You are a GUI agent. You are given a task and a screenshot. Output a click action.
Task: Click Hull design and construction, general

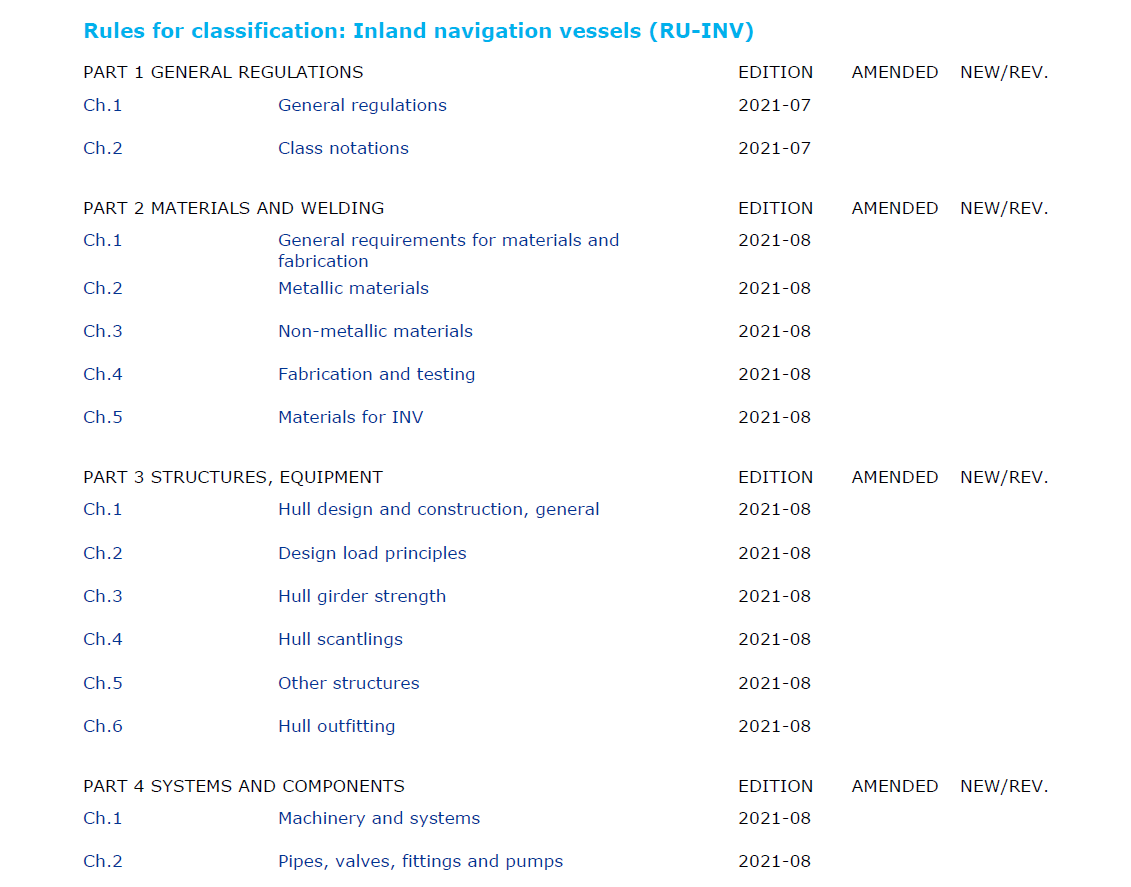click(438, 509)
